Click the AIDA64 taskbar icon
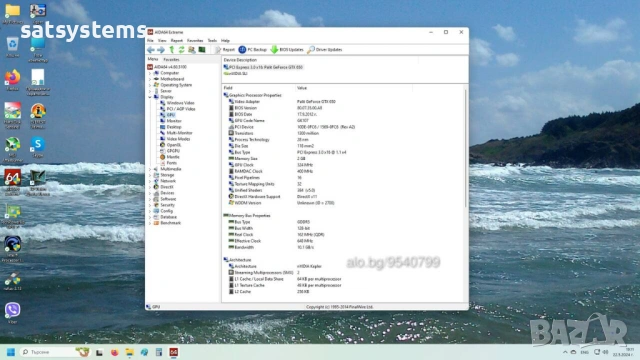This screenshot has width=640, height=360. tap(173, 352)
